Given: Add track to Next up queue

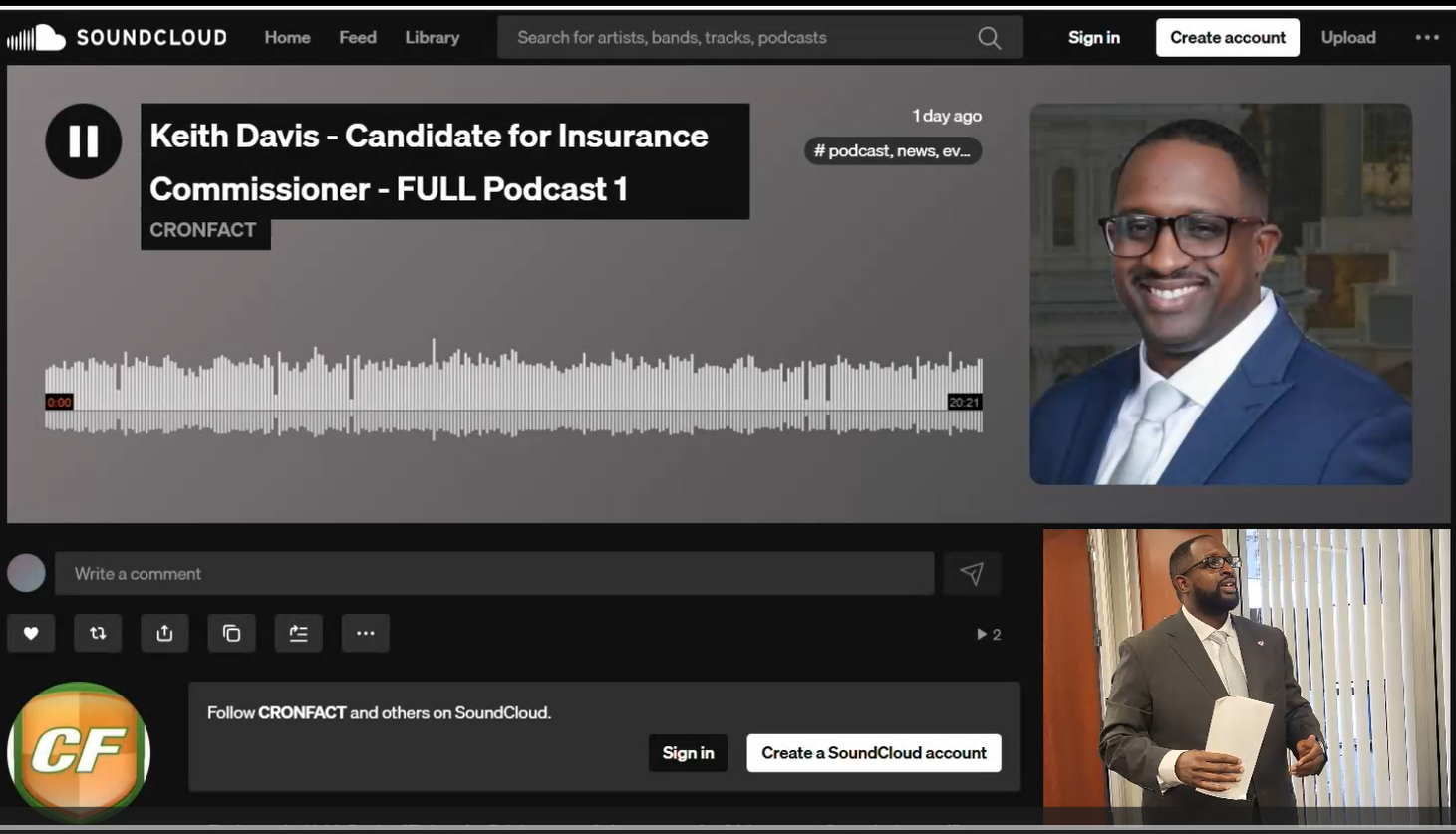Looking at the screenshot, I should tap(298, 633).
